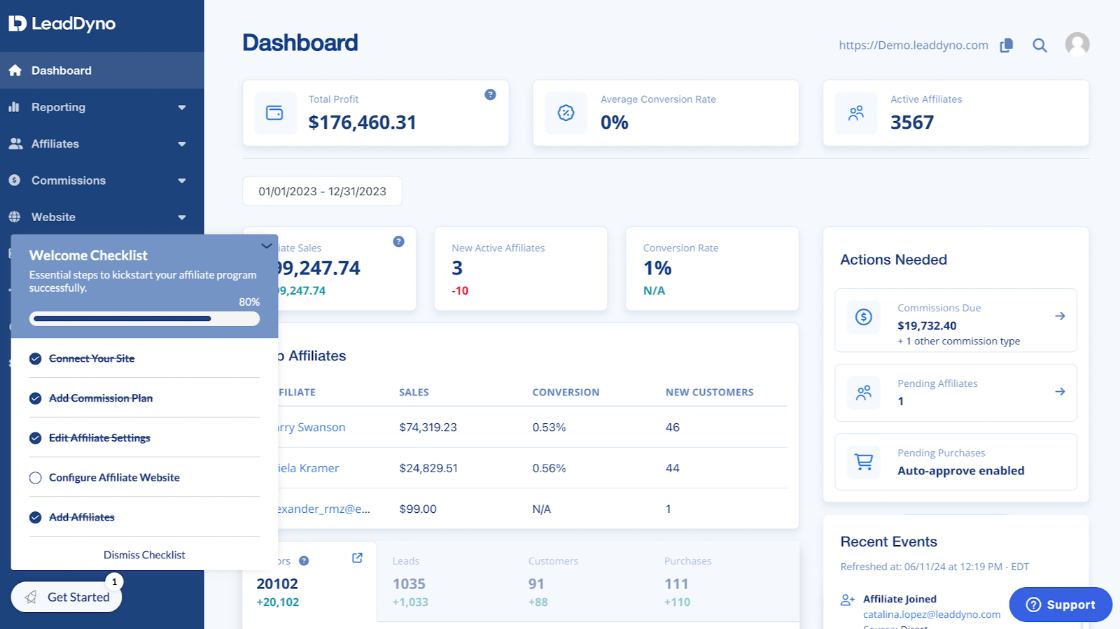The height and width of the screenshot is (629, 1120).
Task: Click the Pending Purchases cart icon
Action: coord(863,462)
